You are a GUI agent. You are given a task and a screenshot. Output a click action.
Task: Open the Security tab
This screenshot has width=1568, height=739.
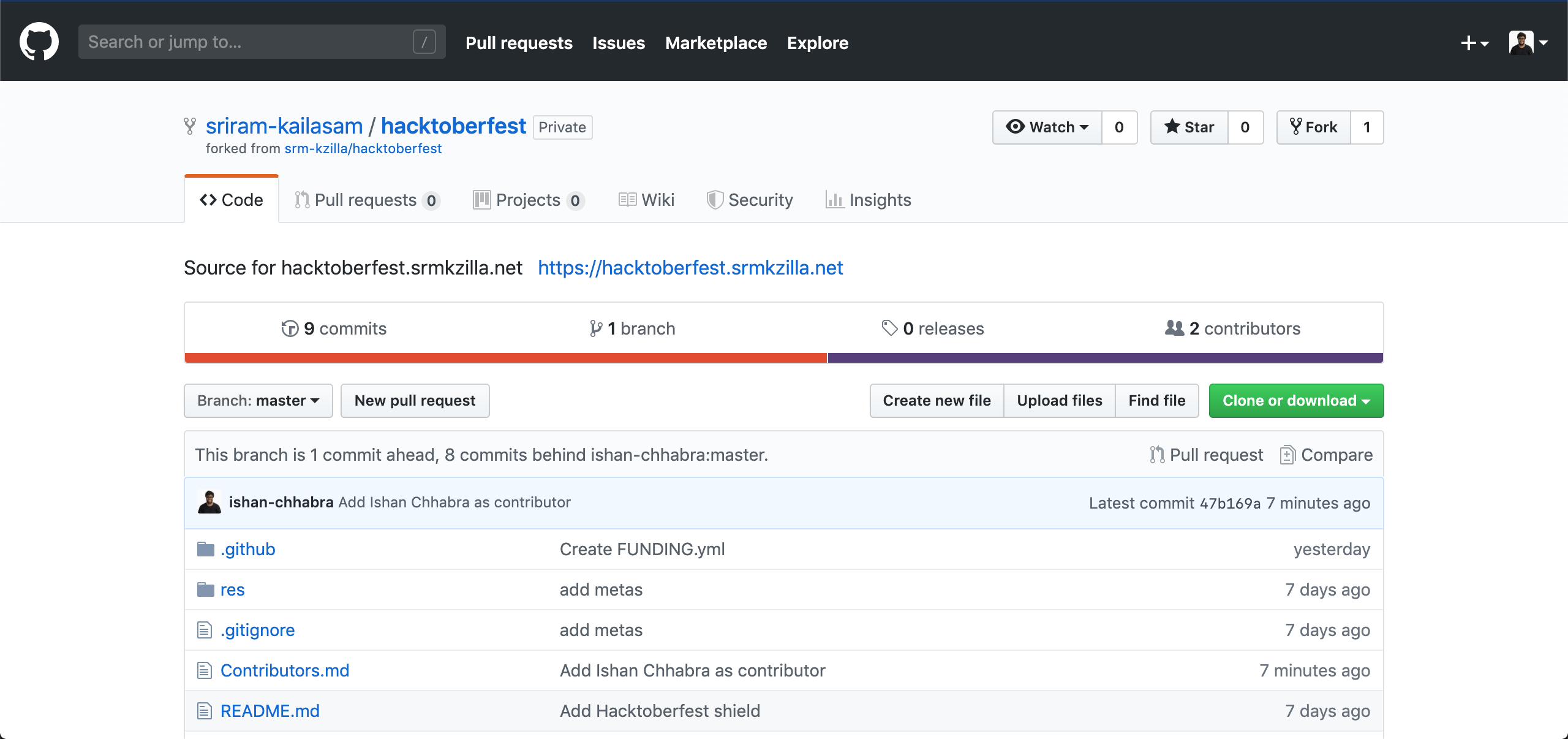pos(750,200)
